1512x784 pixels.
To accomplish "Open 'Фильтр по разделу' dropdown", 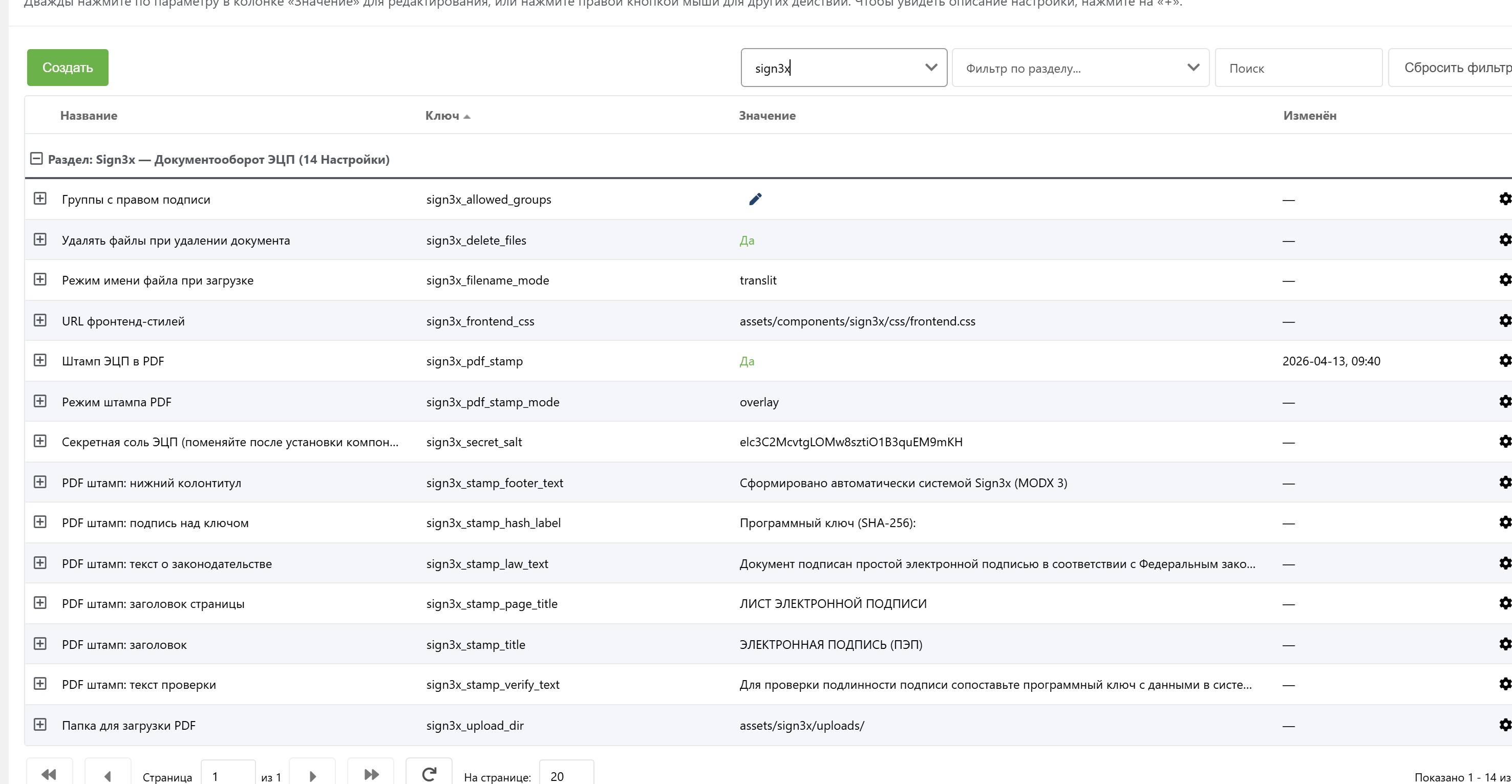I will pos(1192,68).
